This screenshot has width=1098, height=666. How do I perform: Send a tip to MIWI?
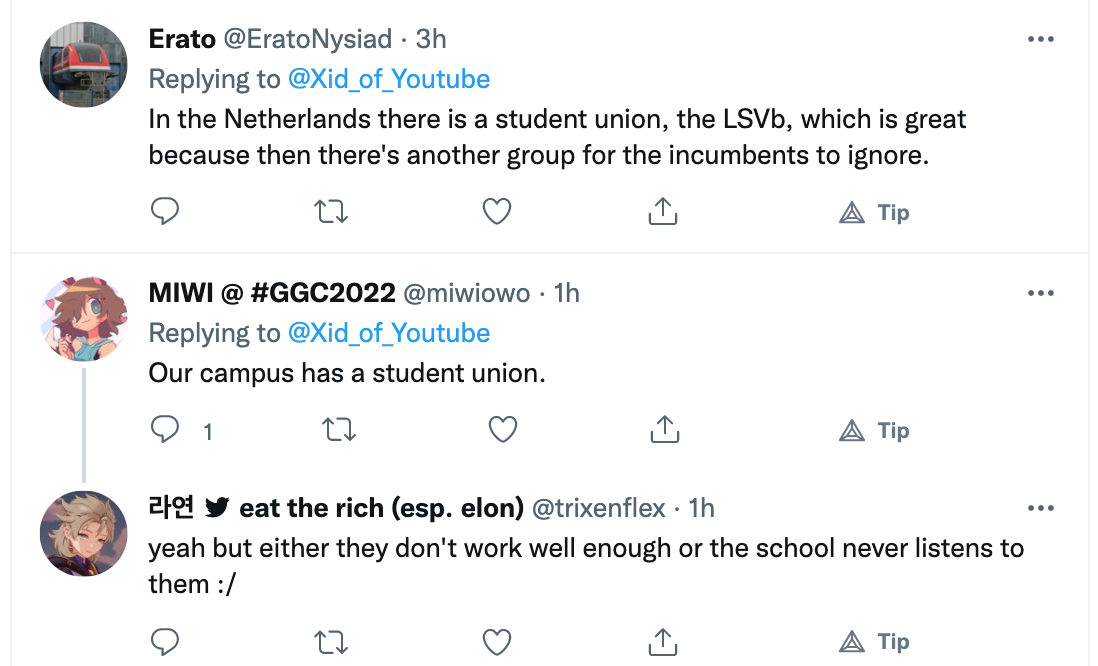click(874, 430)
